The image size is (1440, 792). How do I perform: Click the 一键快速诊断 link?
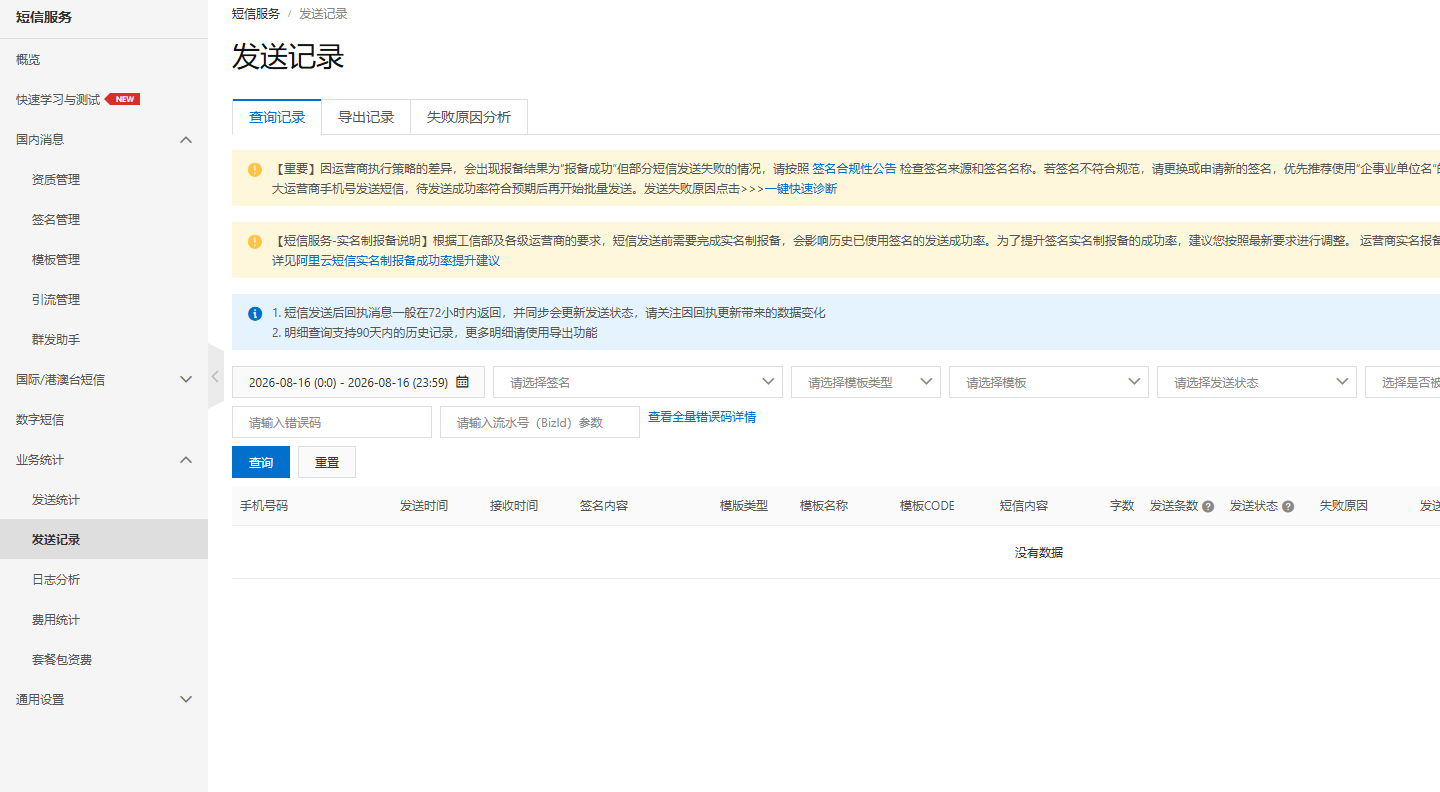coord(801,188)
